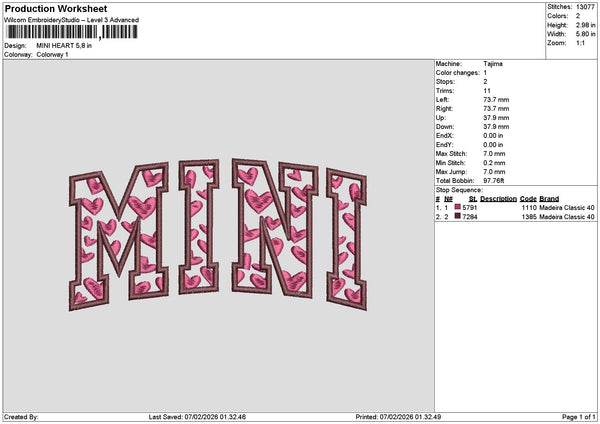Click the pink 5791 thread color swatch
600x424 pixels.
coord(457,207)
